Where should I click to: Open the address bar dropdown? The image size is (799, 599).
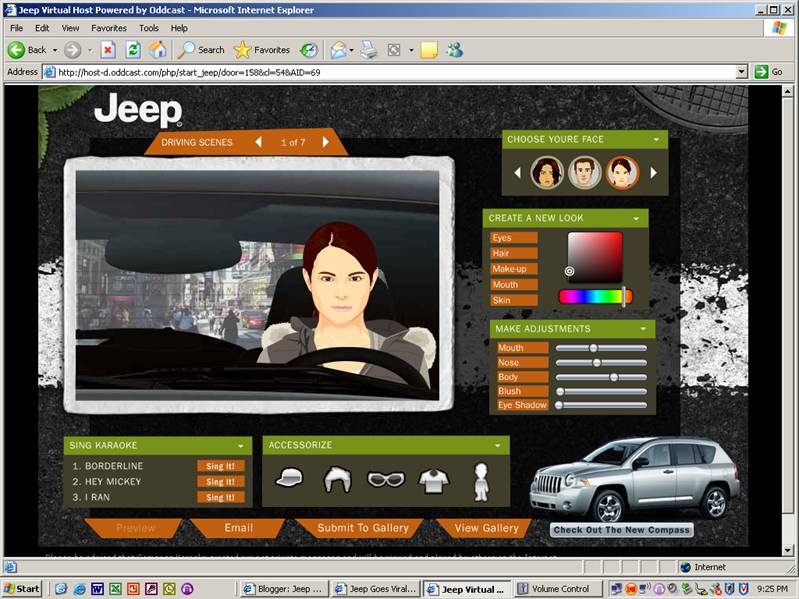click(x=742, y=72)
